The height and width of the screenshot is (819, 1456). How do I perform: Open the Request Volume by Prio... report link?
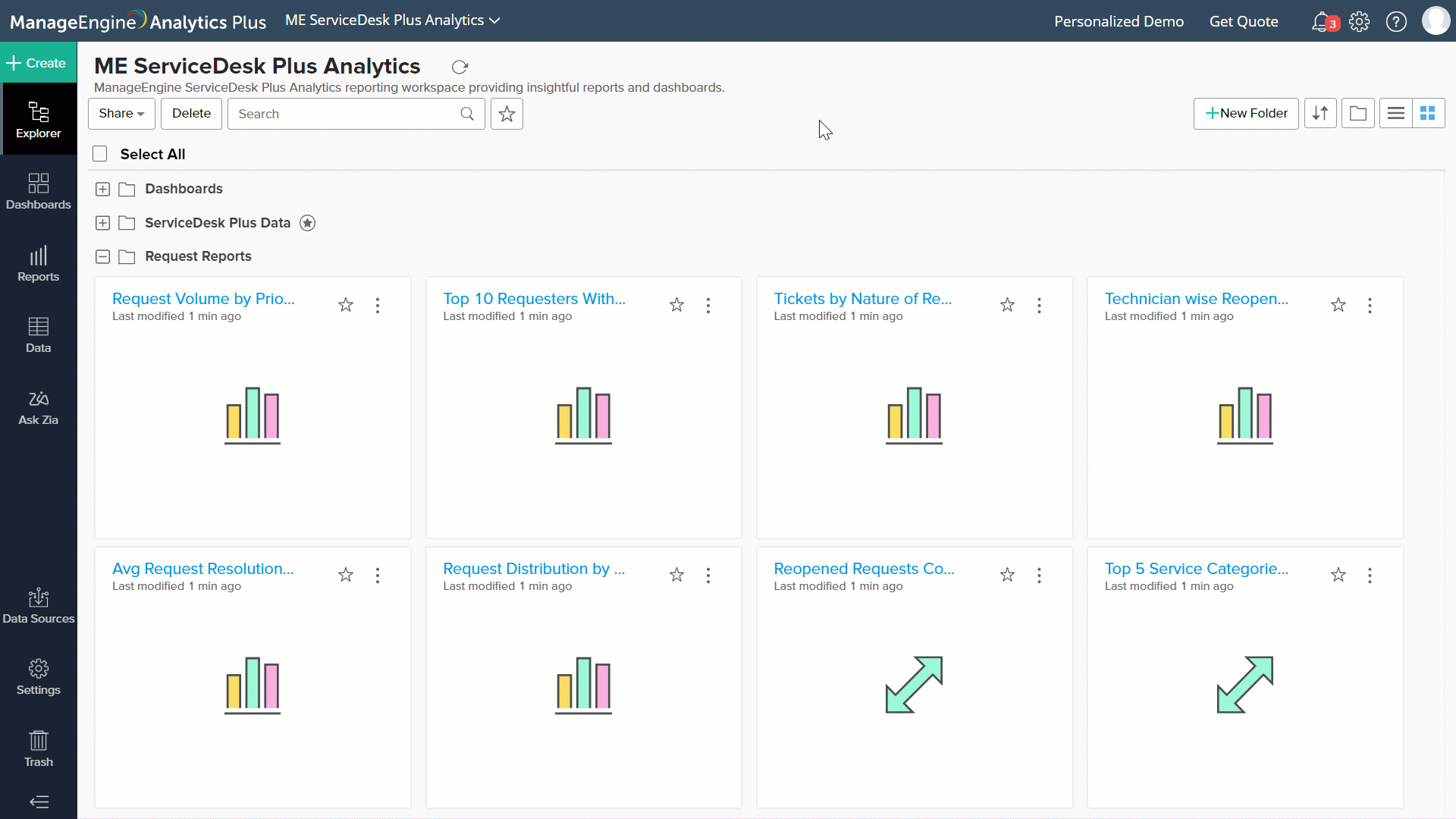[203, 299]
